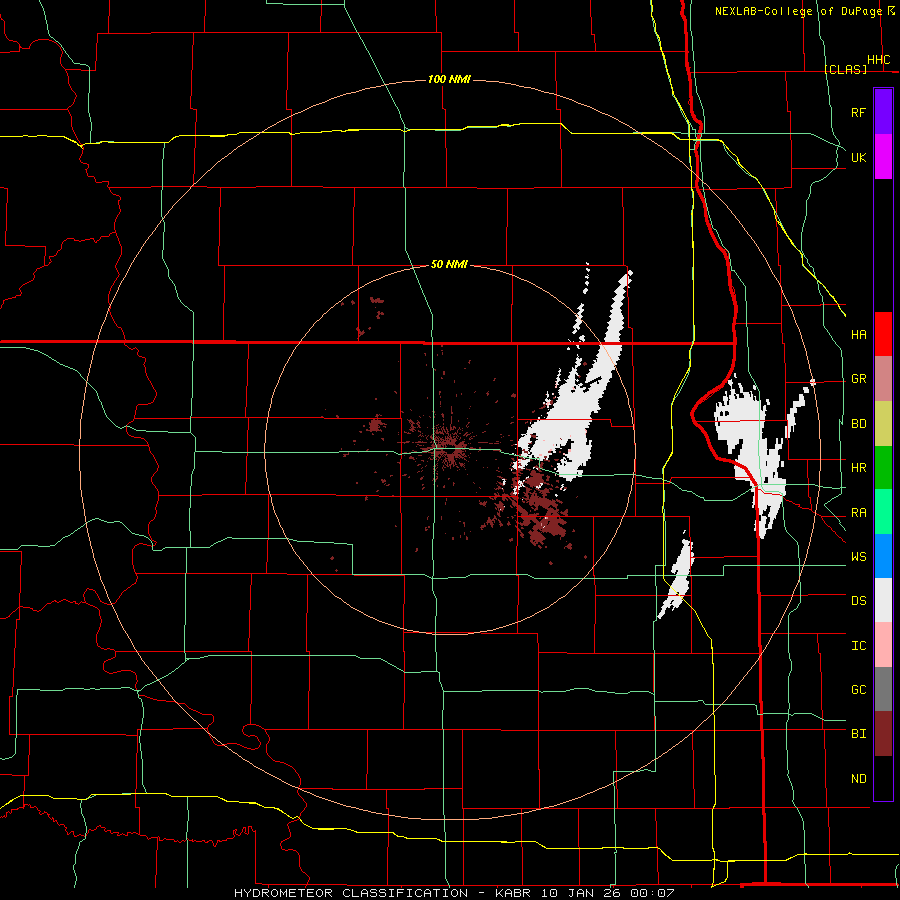Click the BI dark red swatch

tap(883, 734)
